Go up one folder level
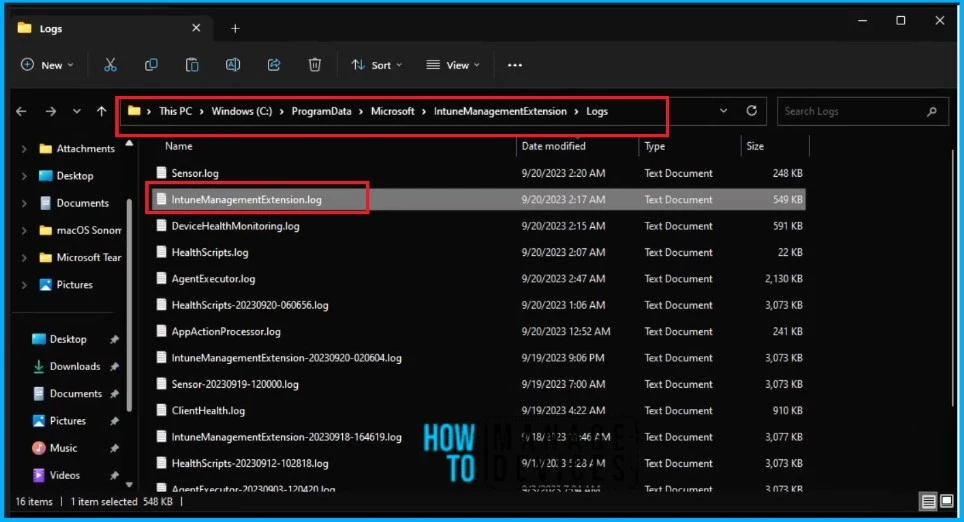The image size is (964, 522). point(101,111)
